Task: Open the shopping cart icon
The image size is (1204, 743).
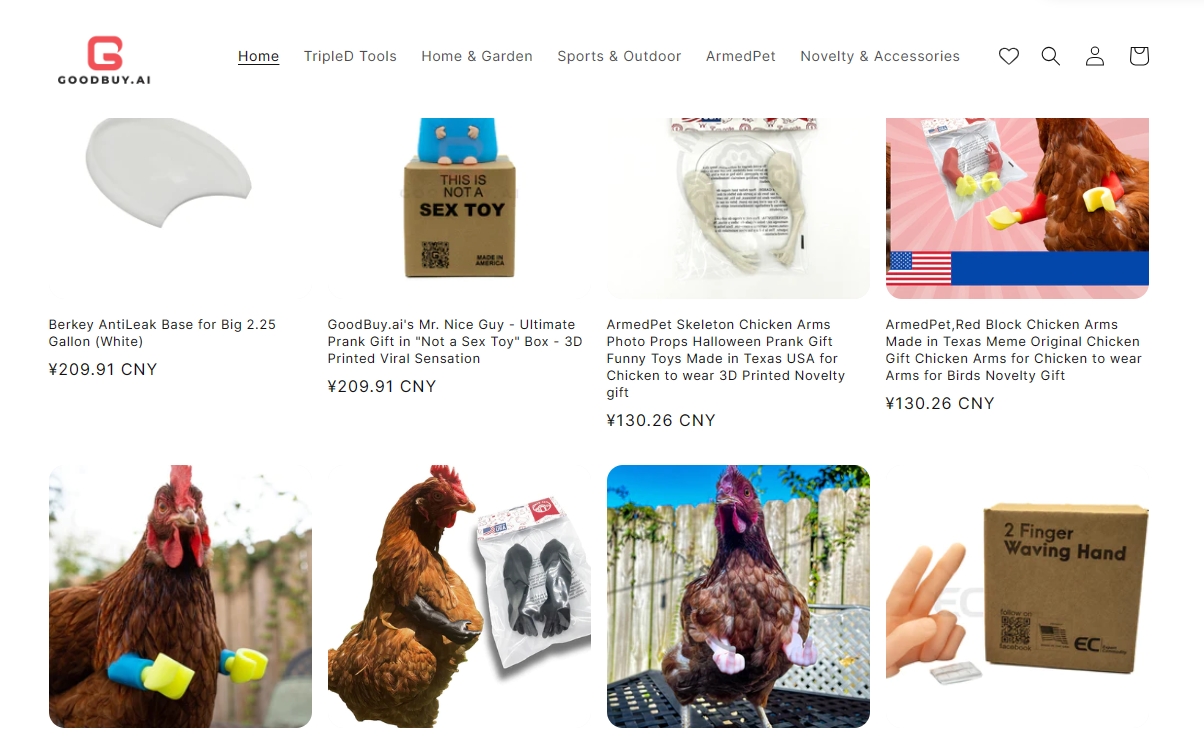Action: (x=1139, y=56)
